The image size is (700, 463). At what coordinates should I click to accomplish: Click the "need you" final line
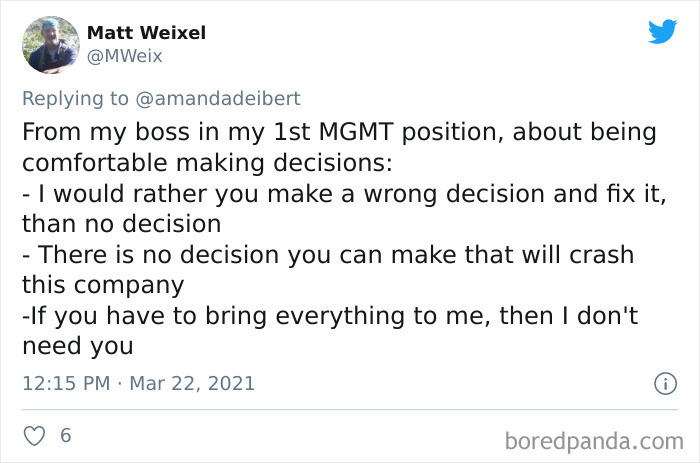pyautogui.click(x=76, y=345)
